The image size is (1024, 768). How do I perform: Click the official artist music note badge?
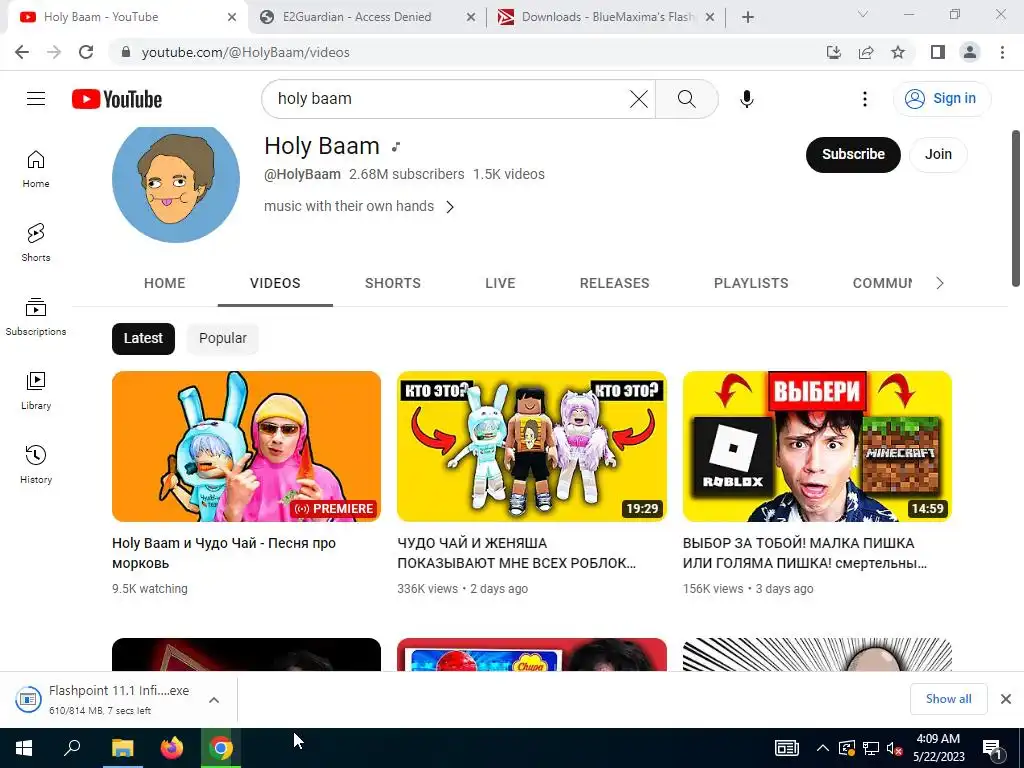point(396,146)
